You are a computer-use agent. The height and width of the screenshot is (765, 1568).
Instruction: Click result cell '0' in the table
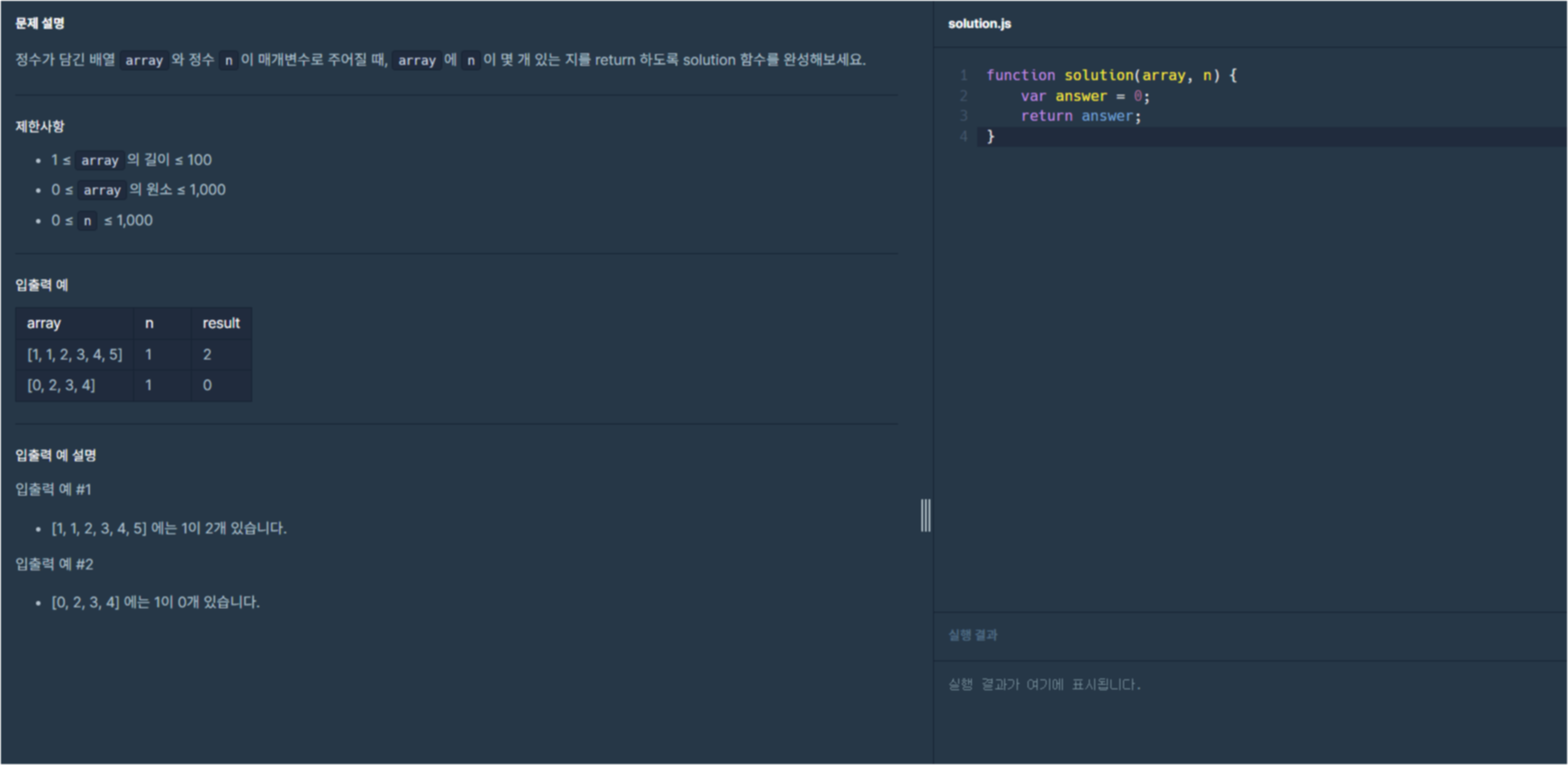point(222,385)
